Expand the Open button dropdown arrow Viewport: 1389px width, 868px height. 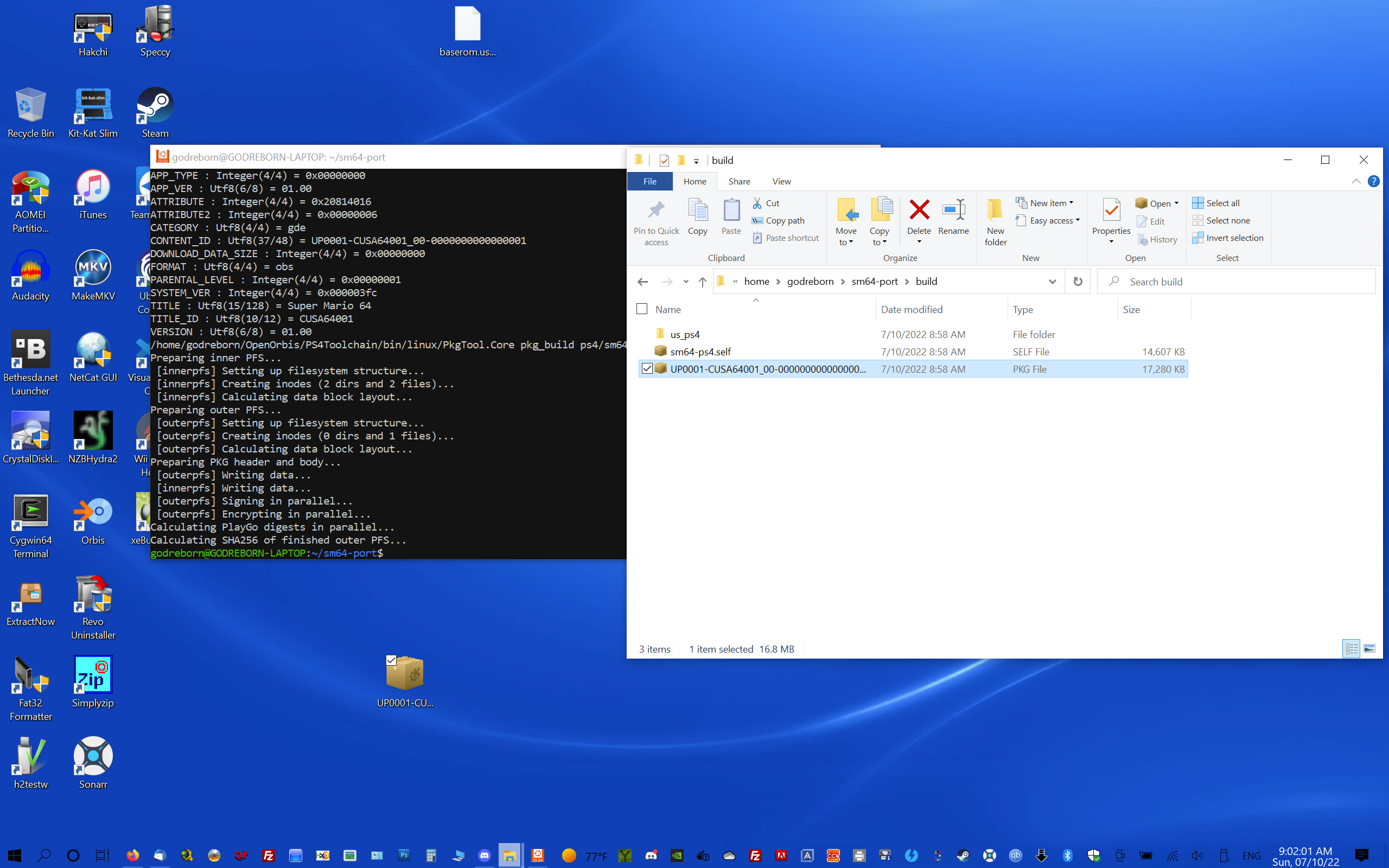click(x=1176, y=203)
